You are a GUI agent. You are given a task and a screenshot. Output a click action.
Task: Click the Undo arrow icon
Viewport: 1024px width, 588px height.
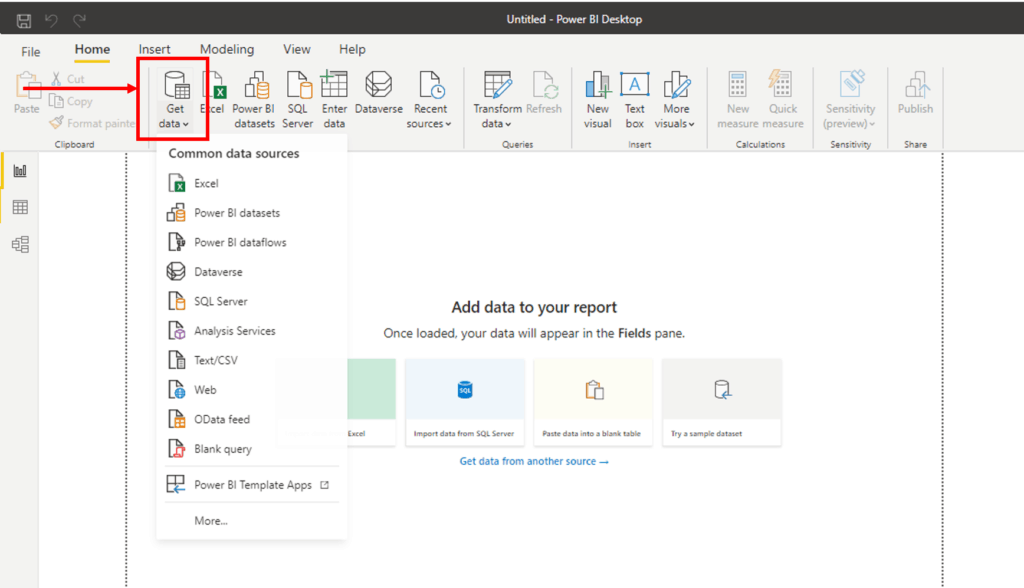tap(51, 20)
